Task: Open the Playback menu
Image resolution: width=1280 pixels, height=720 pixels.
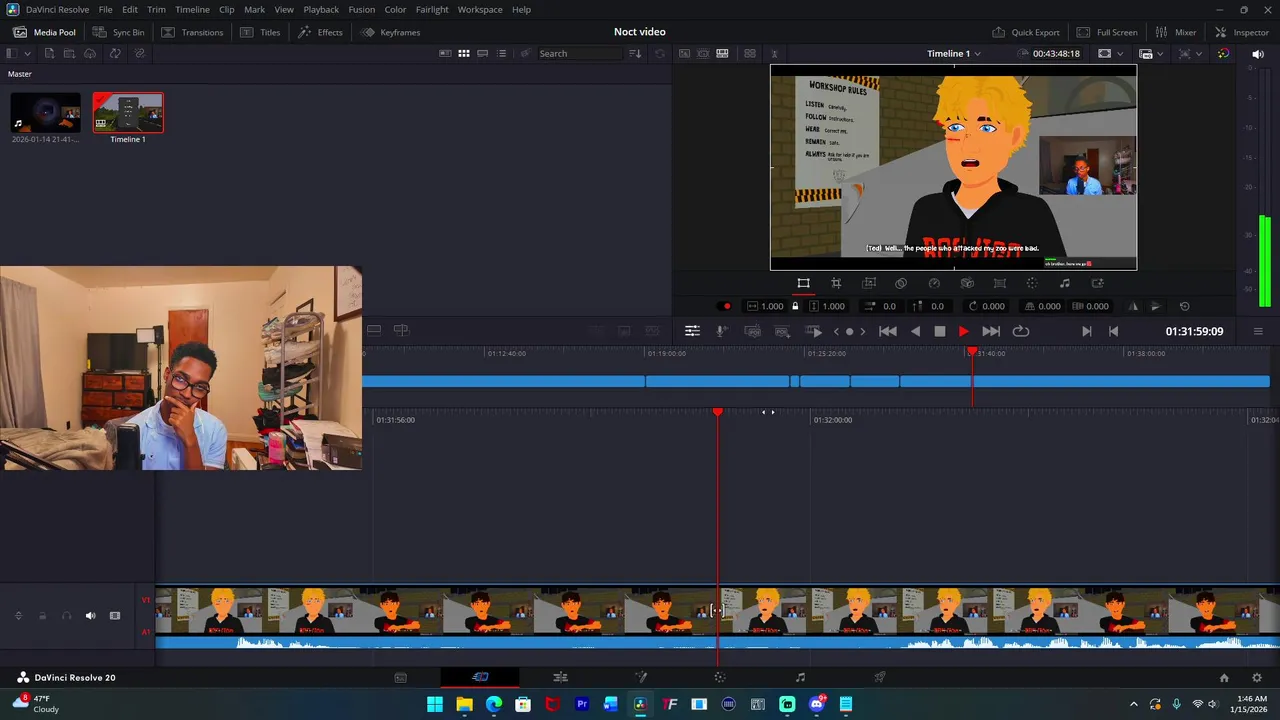Action: (321, 9)
